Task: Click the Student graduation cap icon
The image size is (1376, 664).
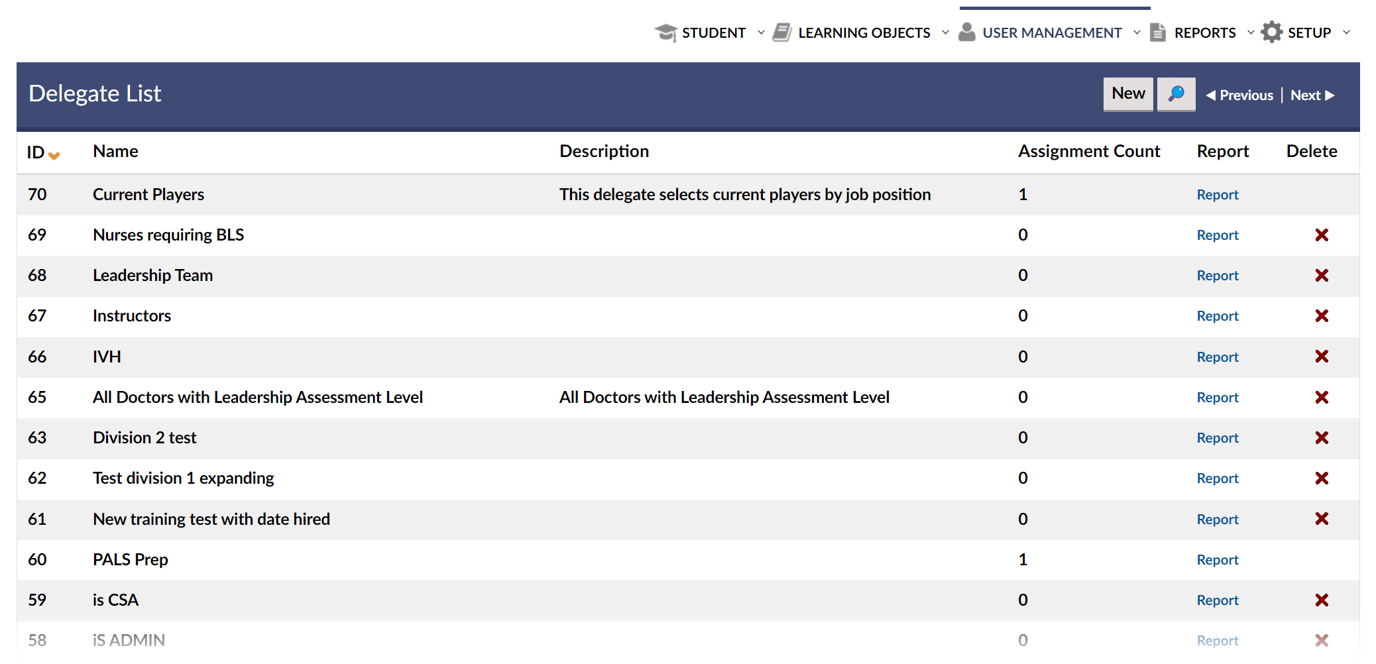Action: (665, 32)
